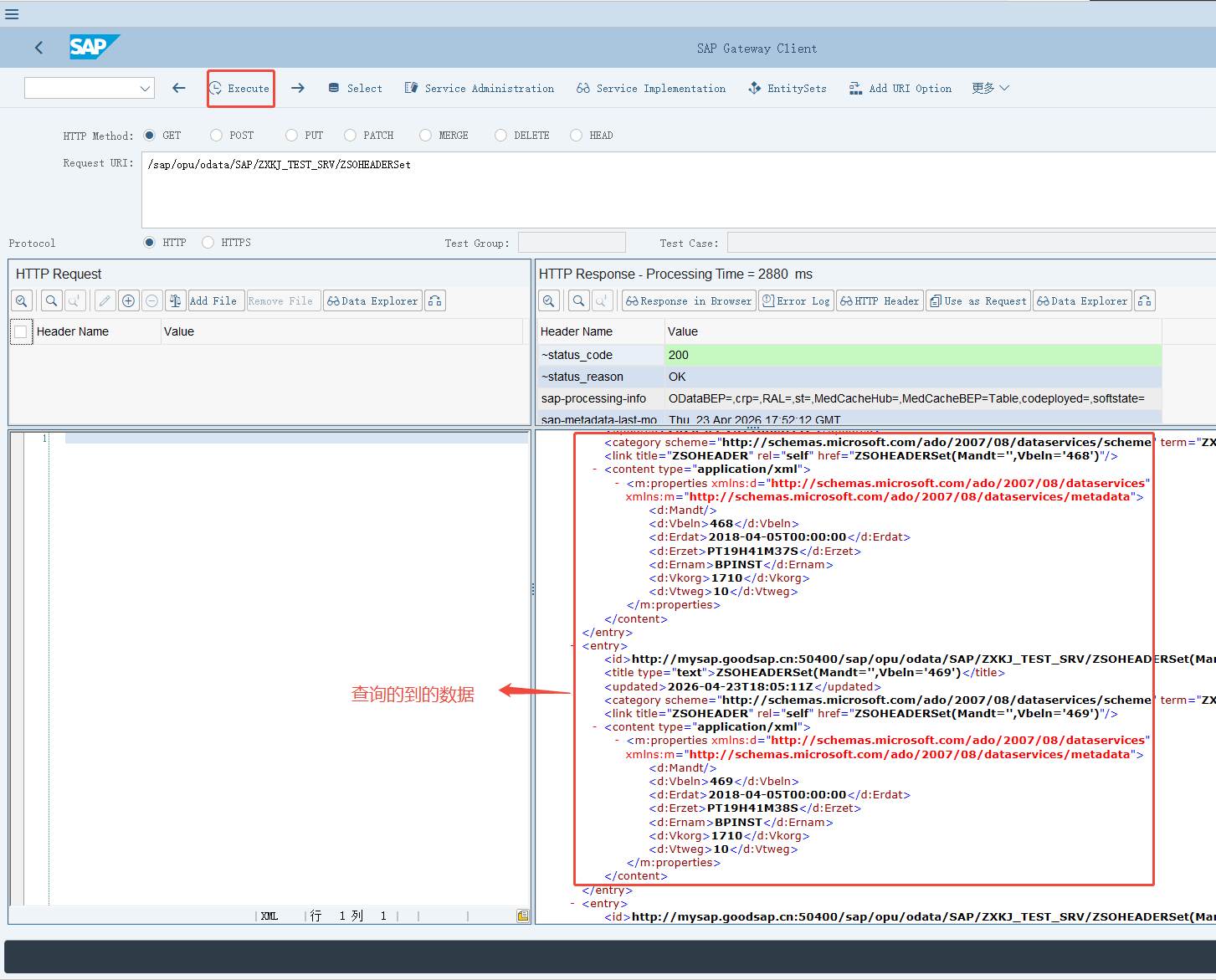
Task: Expand the 更多 menu
Action: click(991, 88)
